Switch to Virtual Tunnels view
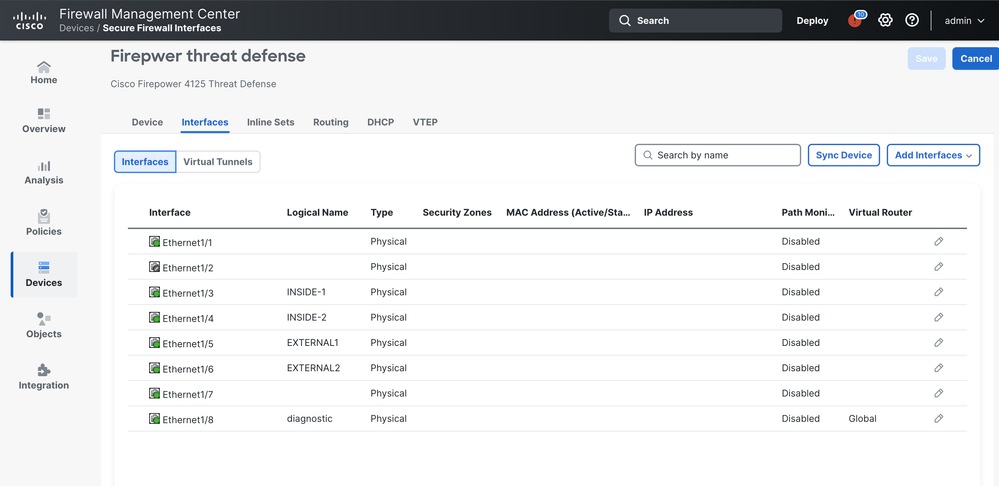This screenshot has width=999, height=486. [218, 162]
